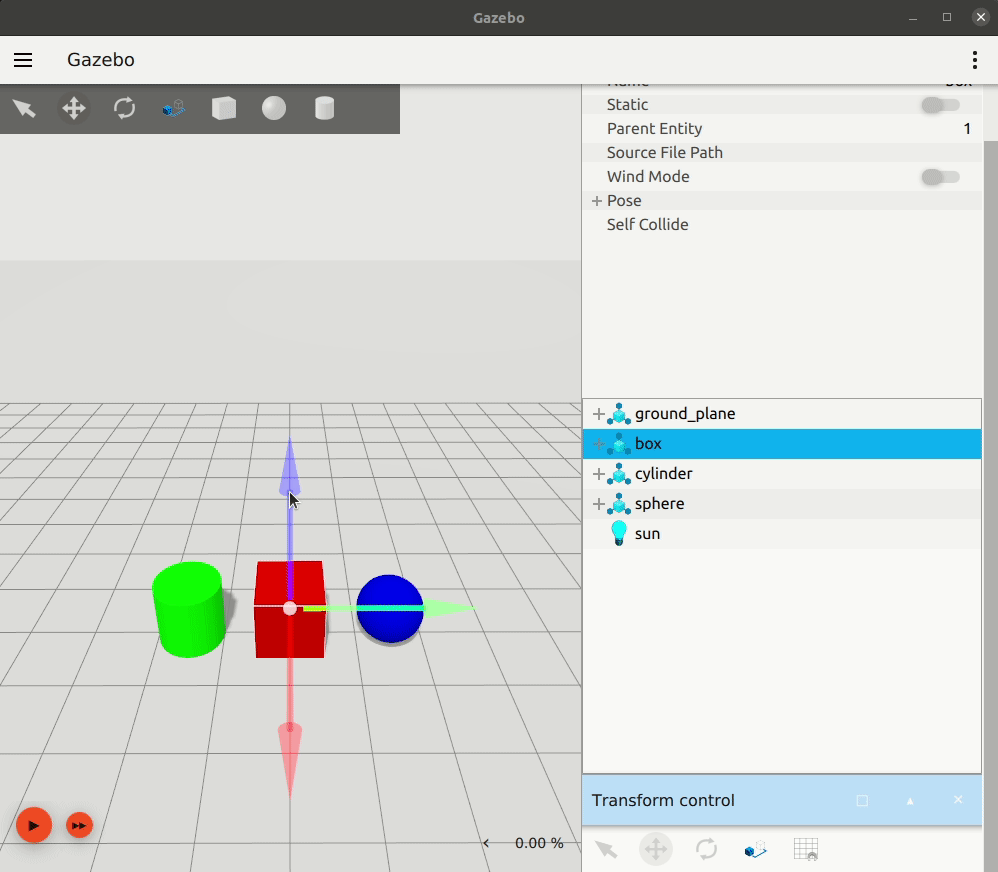998x872 pixels.
Task: Open the hamburger menu
Action: tap(23, 60)
